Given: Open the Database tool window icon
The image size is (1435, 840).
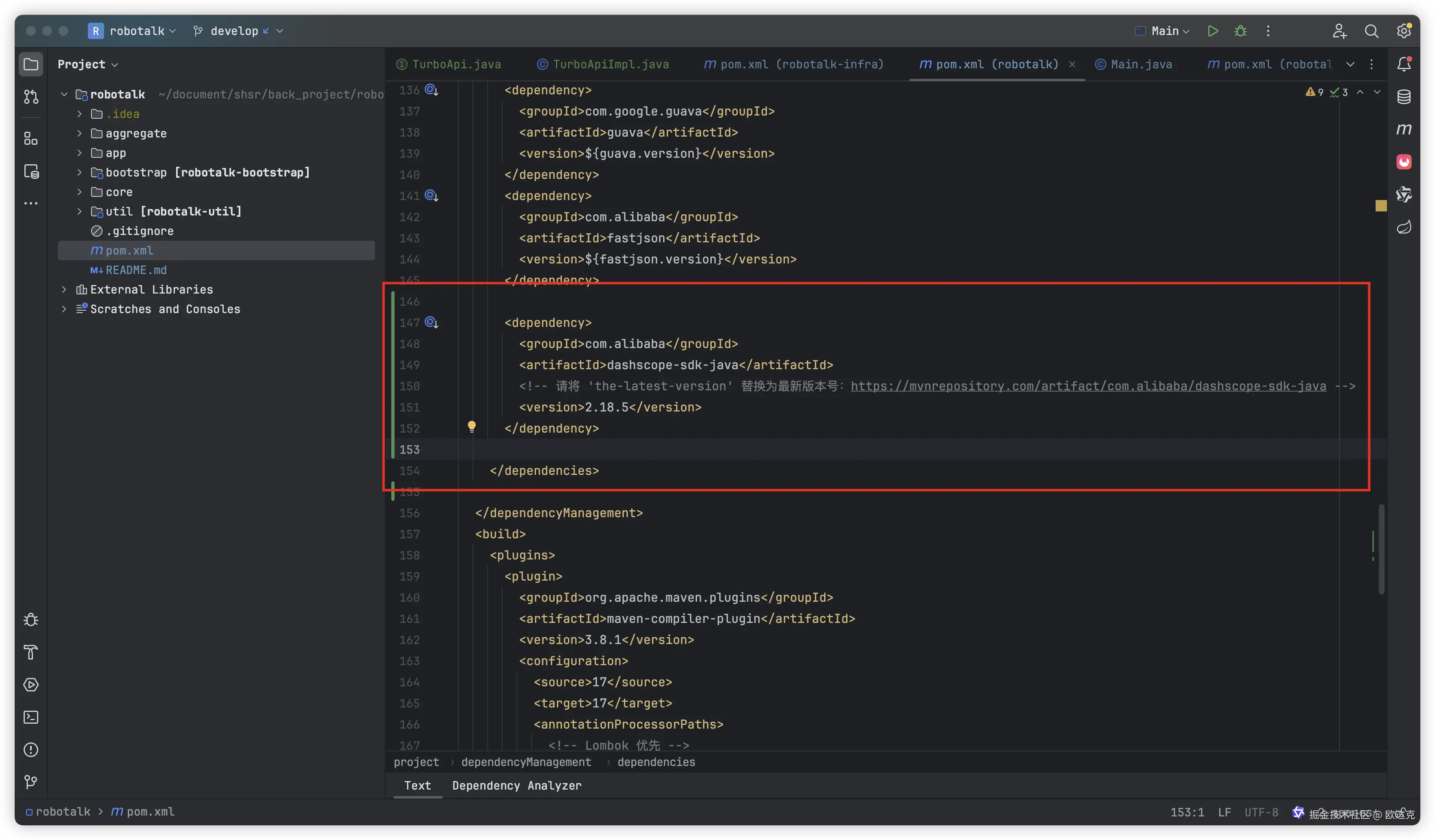Looking at the screenshot, I should click(1404, 97).
